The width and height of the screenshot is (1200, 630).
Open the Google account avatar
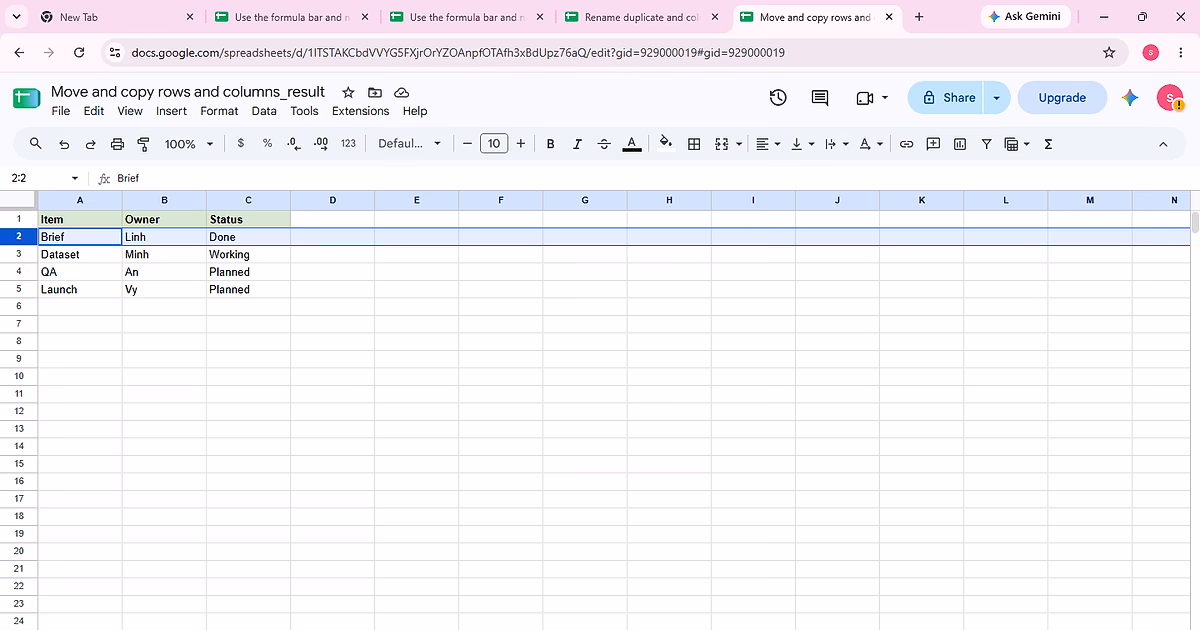coord(1170,97)
